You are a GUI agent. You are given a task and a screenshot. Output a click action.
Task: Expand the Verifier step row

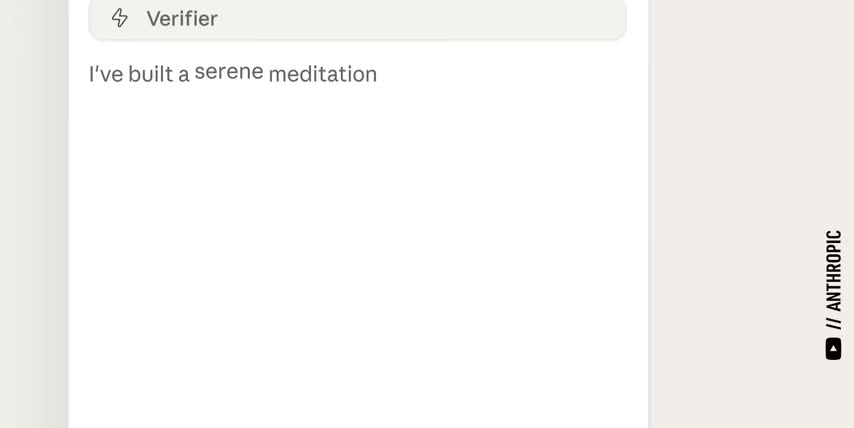tap(357, 18)
